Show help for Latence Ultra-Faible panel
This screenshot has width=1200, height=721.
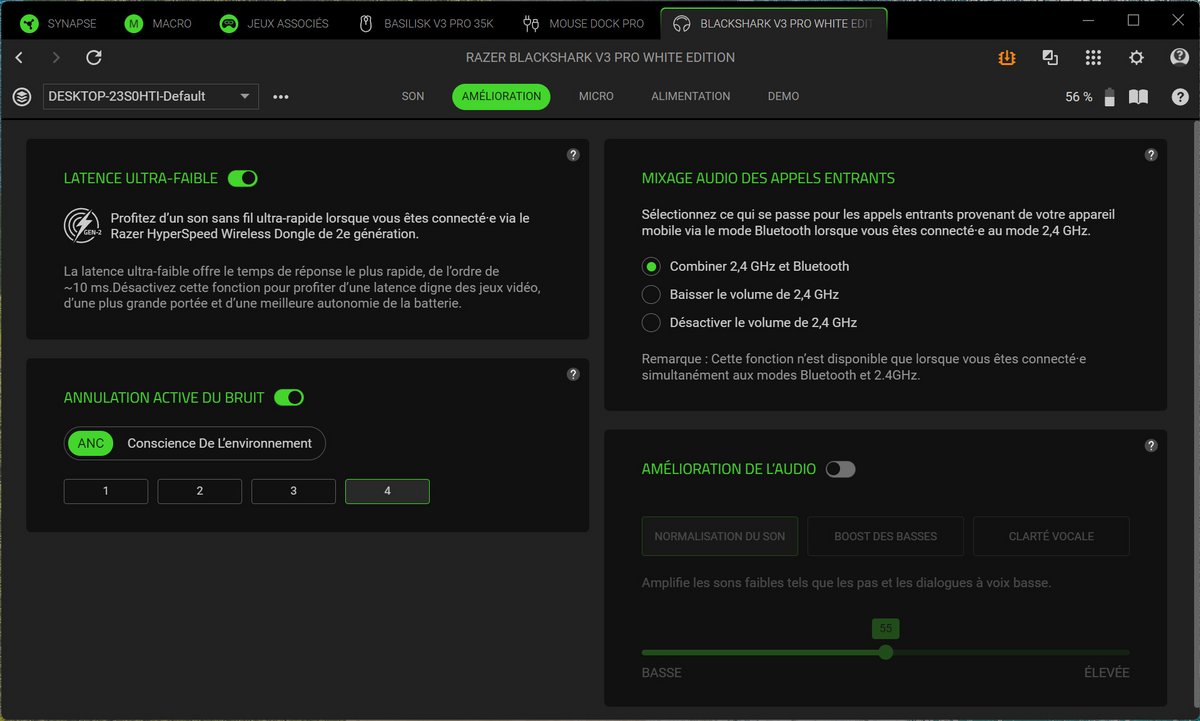573,155
